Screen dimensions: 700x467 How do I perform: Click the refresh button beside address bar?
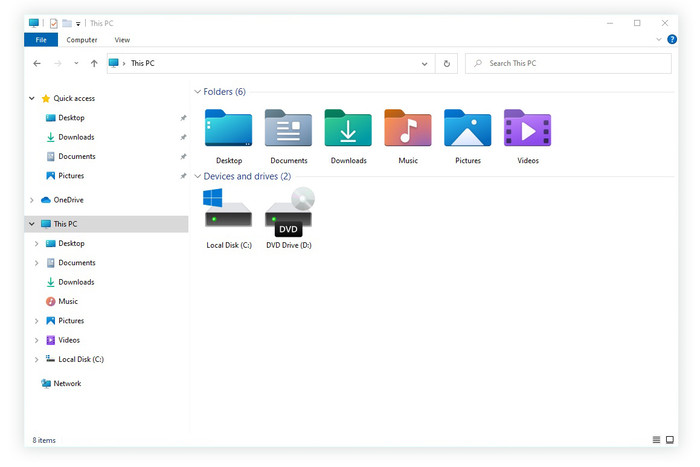pyautogui.click(x=447, y=63)
